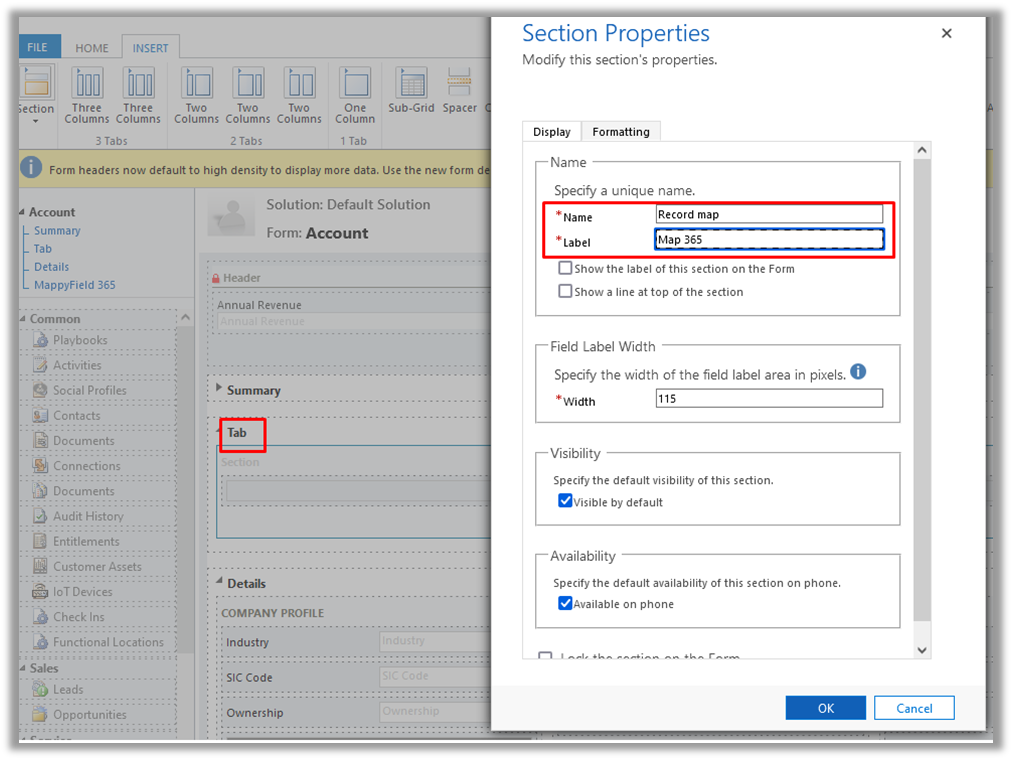Uncheck Visible by default
Screen dimensions: 1013x760
566,502
